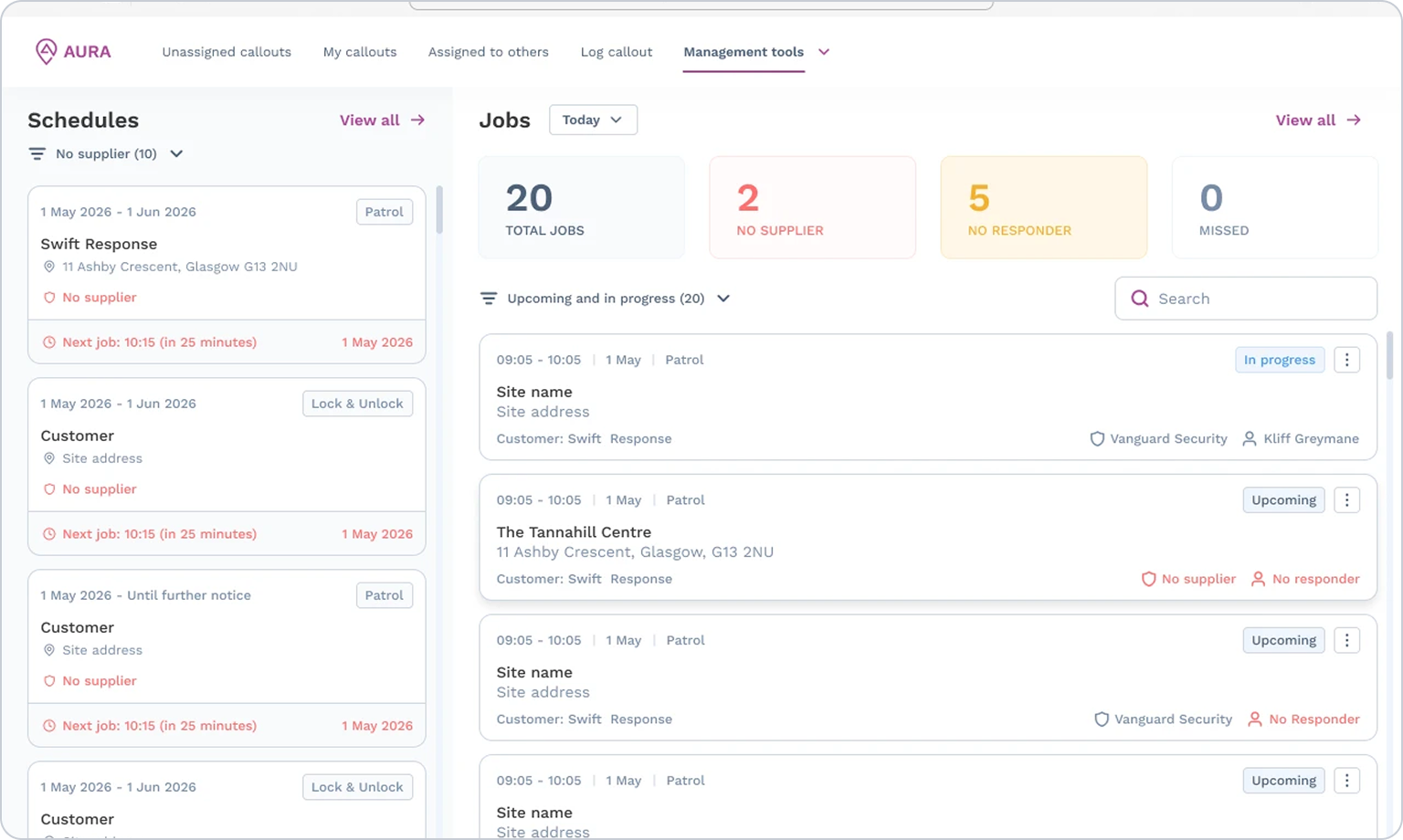Click red person icon beside No responder
Viewport: 1403px width, 840px height.
1258,579
